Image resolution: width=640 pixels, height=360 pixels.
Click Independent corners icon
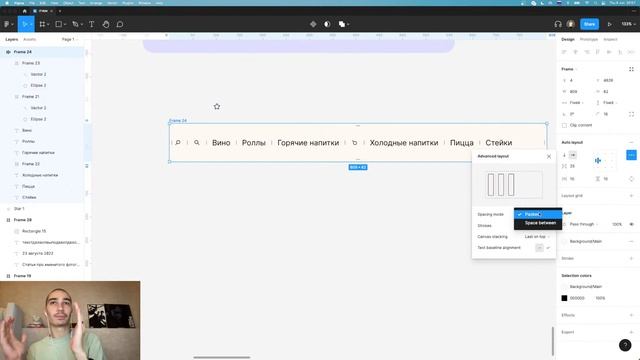(x=631, y=114)
